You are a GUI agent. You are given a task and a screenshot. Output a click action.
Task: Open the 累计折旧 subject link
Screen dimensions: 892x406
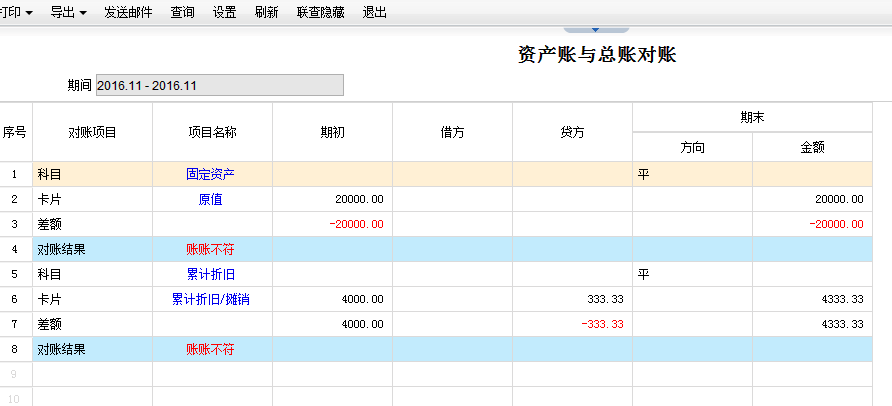(x=210, y=274)
